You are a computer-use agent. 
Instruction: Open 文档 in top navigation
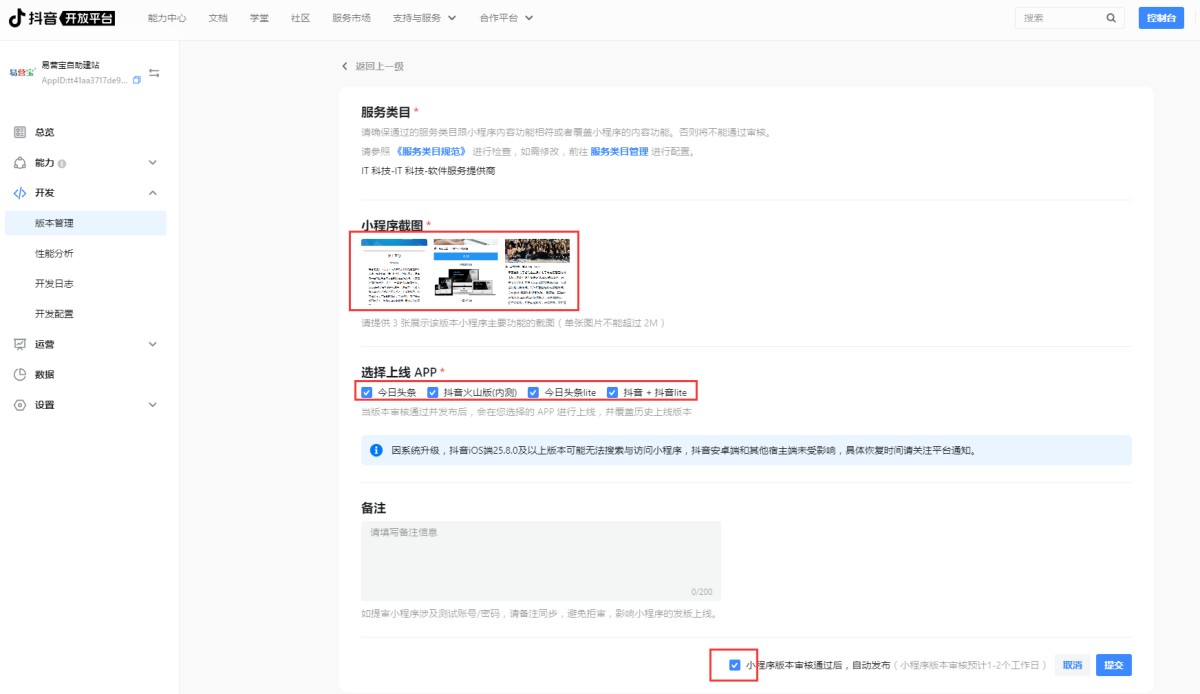click(218, 18)
